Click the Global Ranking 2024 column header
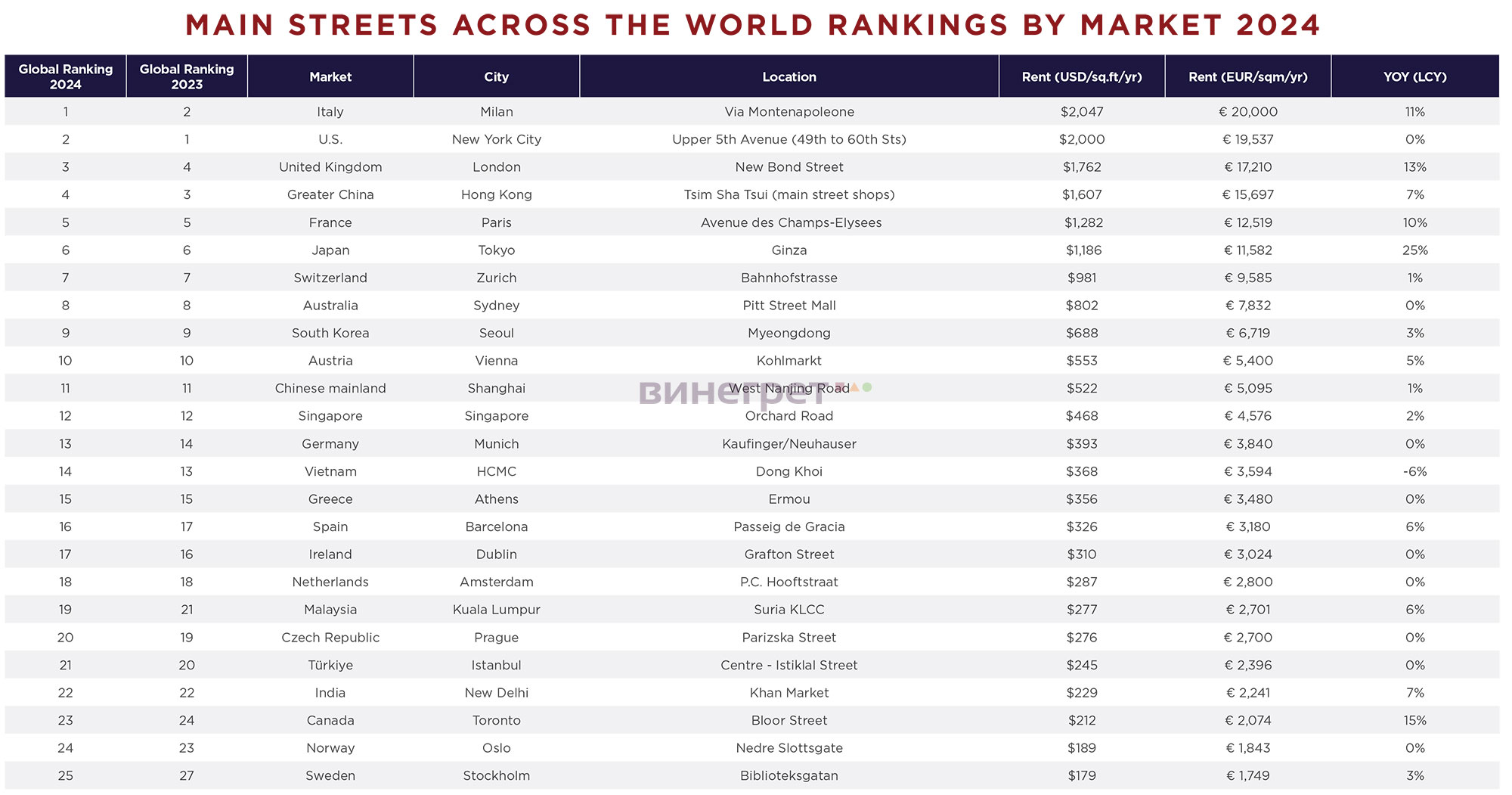Viewport: 1512px width, 795px height. coord(66,76)
